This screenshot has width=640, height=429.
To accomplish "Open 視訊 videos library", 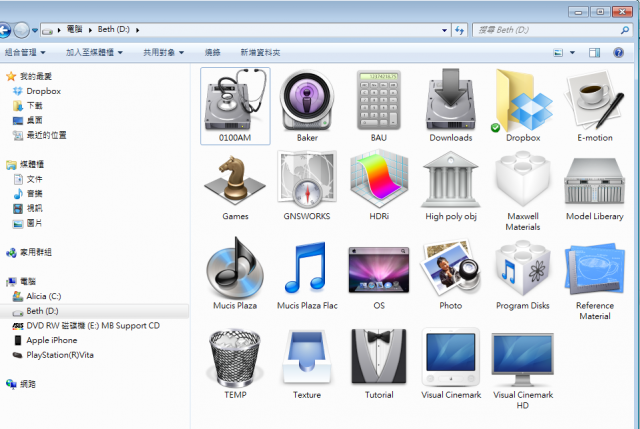I will tap(28, 208).
